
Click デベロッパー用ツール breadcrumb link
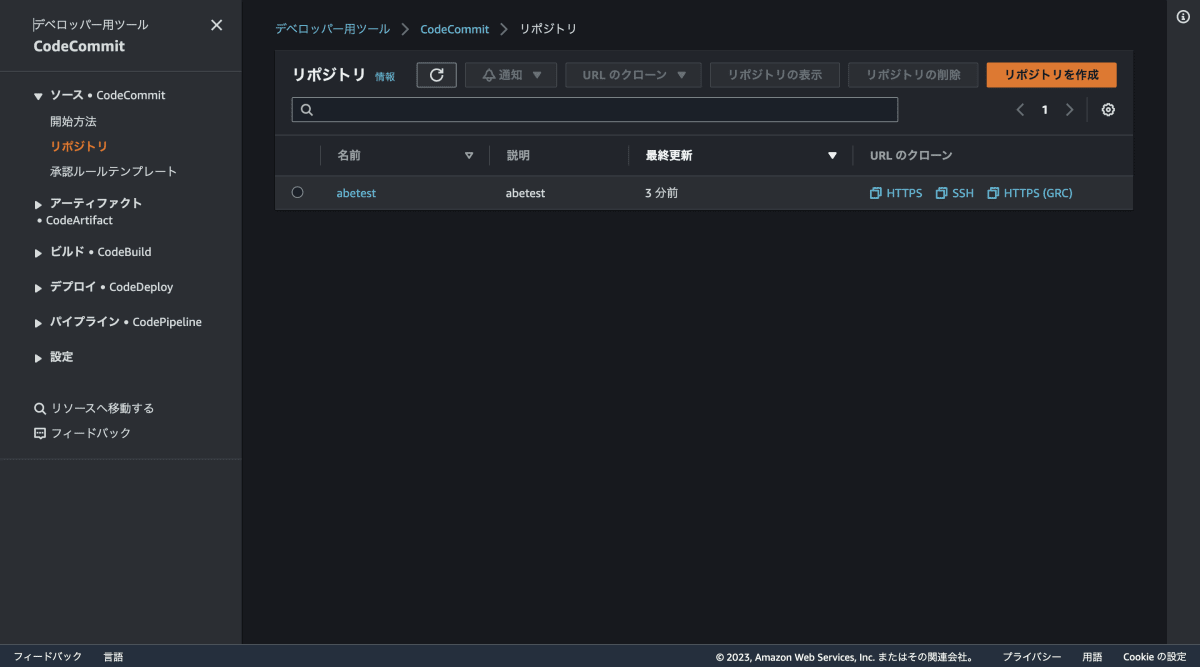333,29
